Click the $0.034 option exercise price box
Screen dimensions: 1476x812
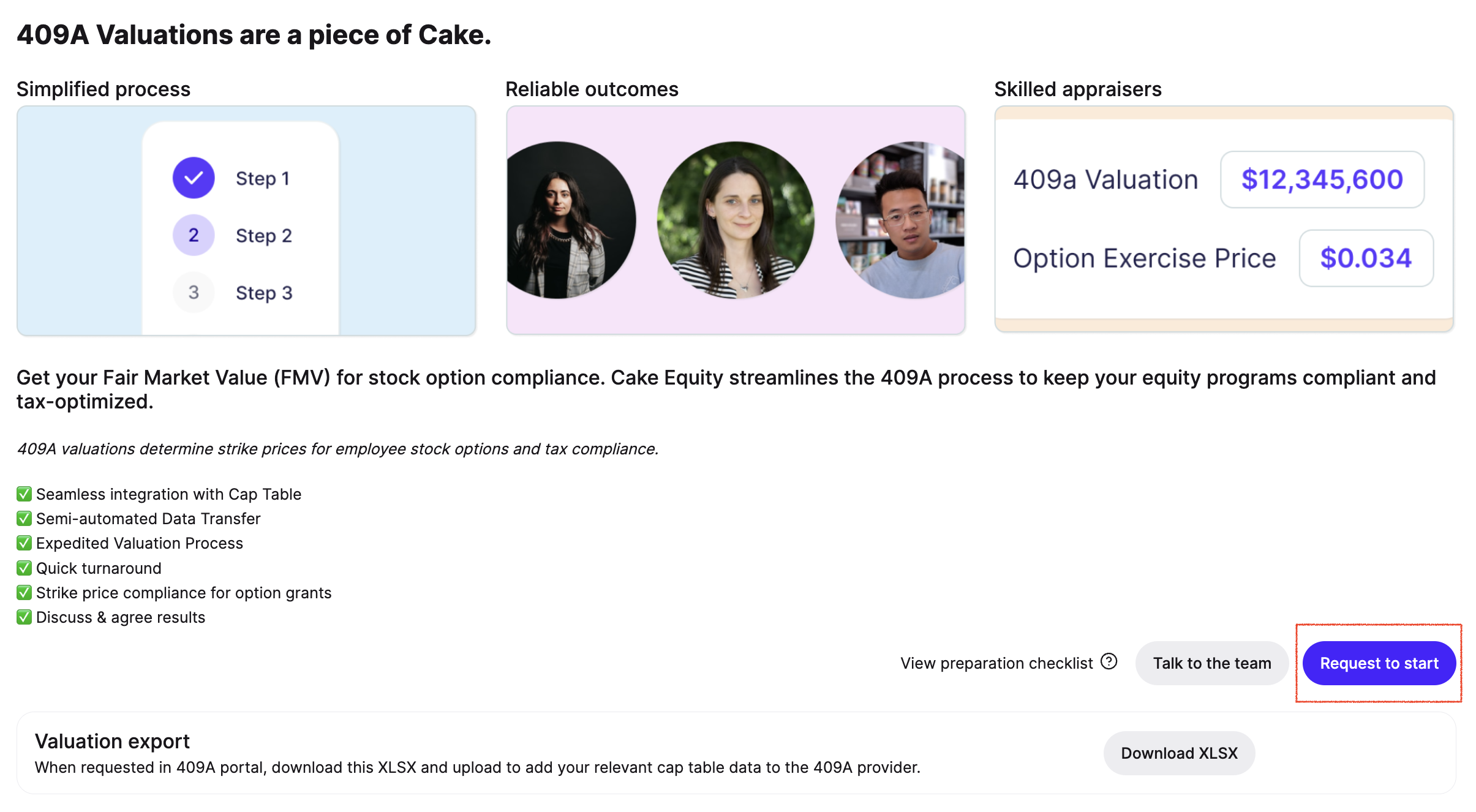pos(1366,258)
